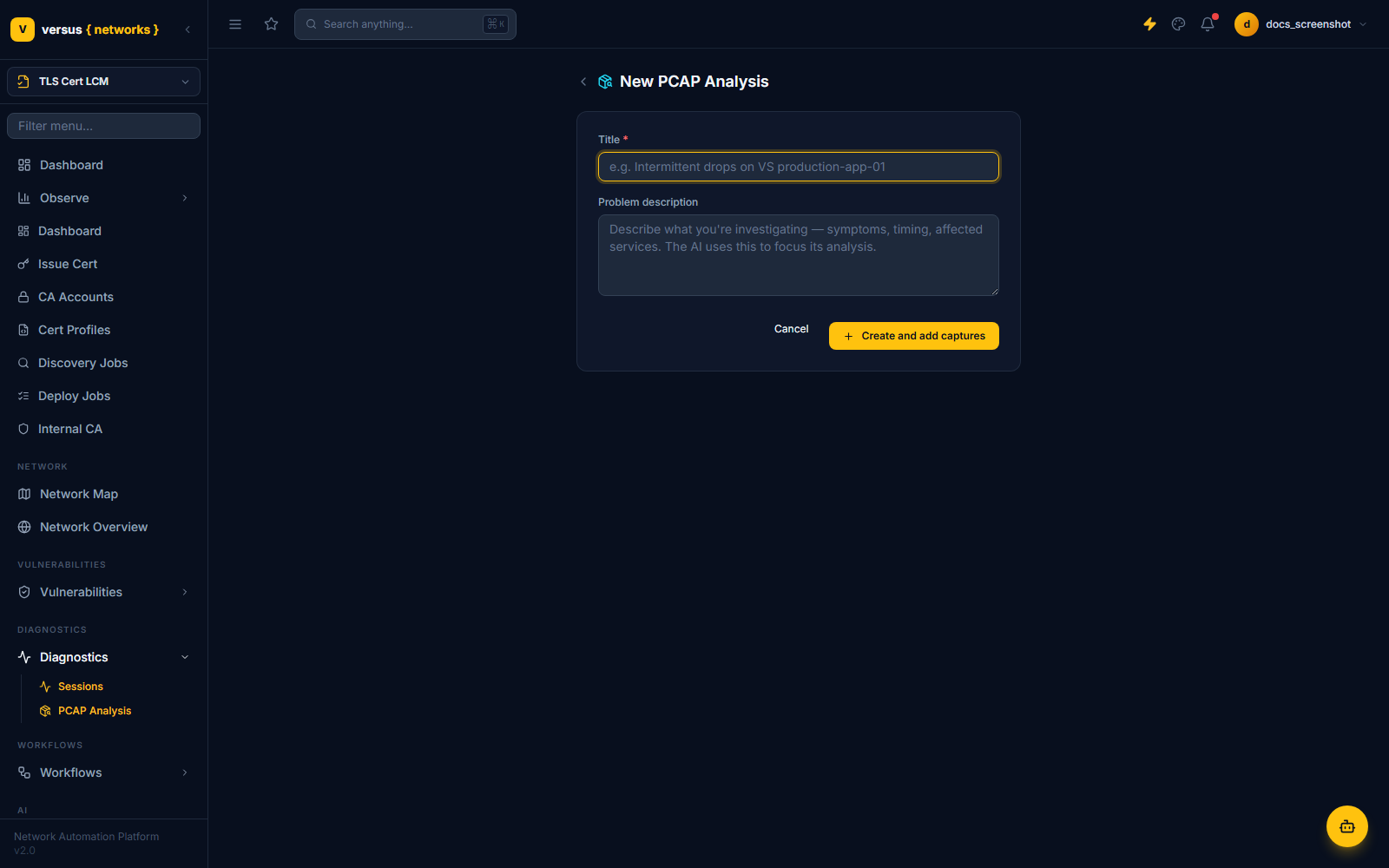Click the user avatar 'd' circle

1247,24
